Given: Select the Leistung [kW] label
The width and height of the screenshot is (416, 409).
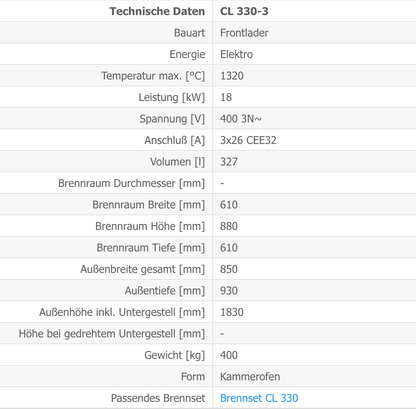Looking at the screenshot, I should (172, 97).
